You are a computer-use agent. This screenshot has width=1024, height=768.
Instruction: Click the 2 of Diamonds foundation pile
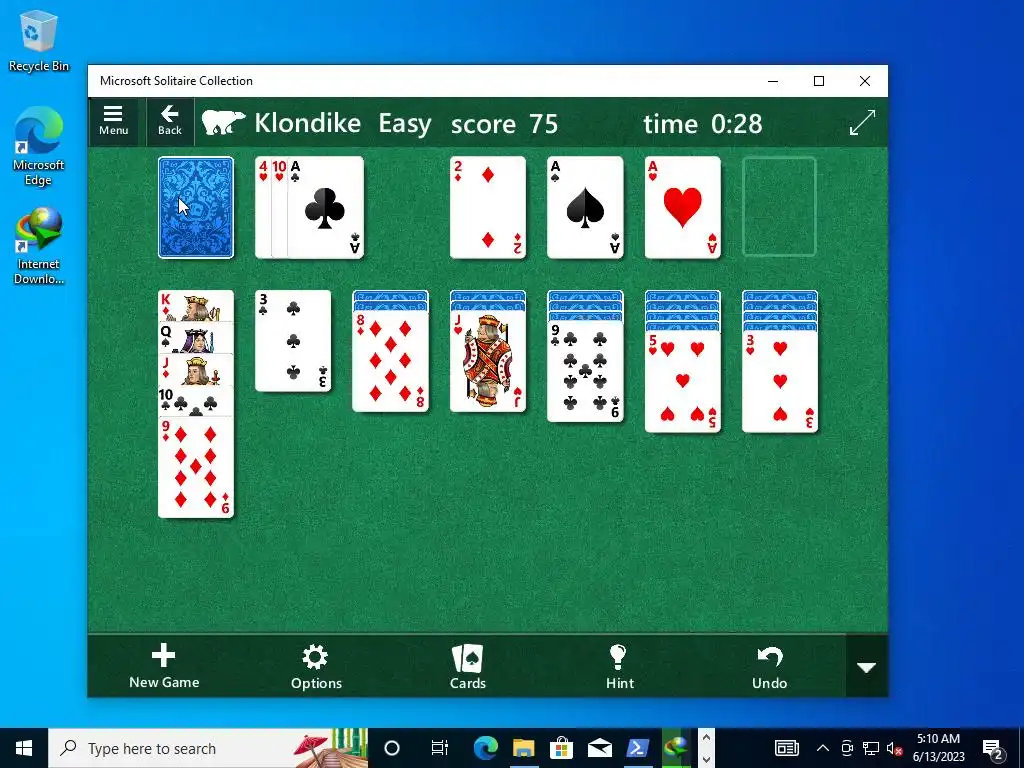tap(488, 208)
